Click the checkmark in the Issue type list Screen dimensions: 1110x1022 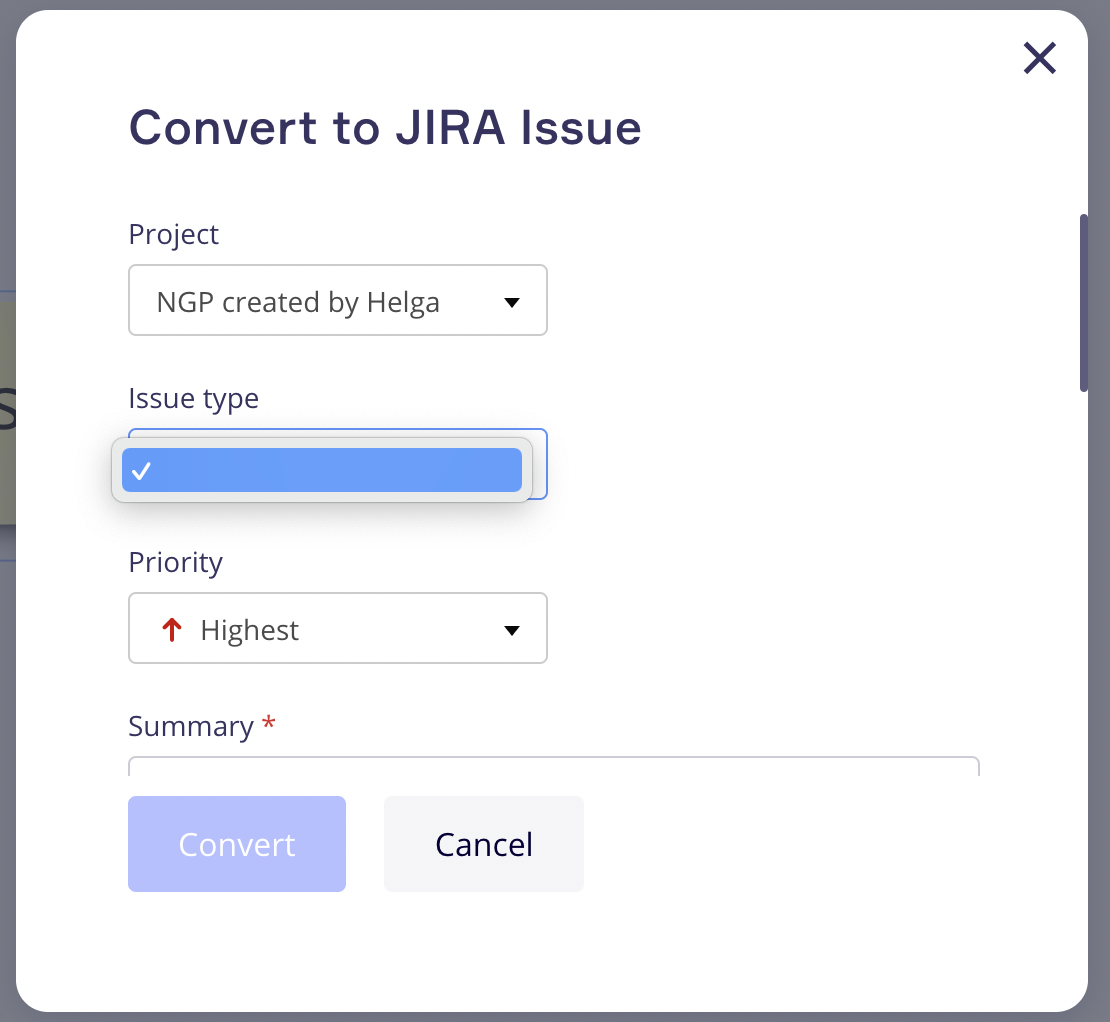(141, 471)
